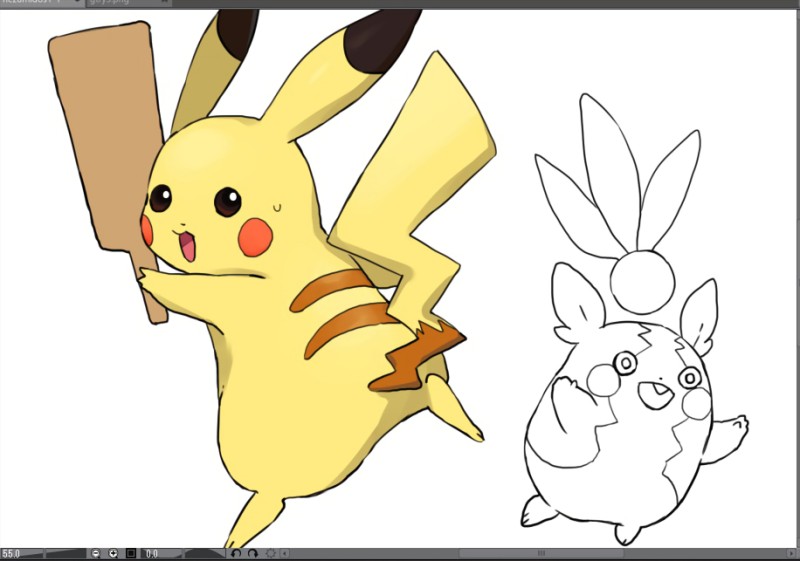
Task: Reset canvas rotation icon
Action: (270, 553)
